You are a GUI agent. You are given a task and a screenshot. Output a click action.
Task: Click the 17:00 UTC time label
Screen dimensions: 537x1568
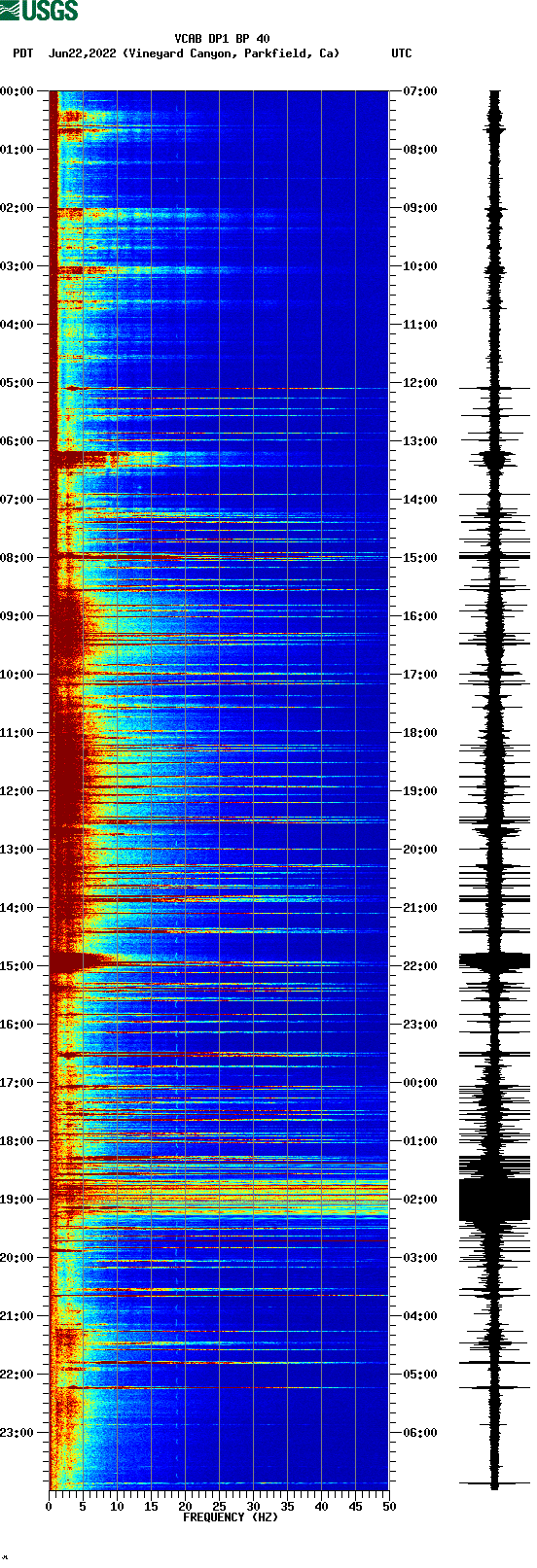(420, 675)
